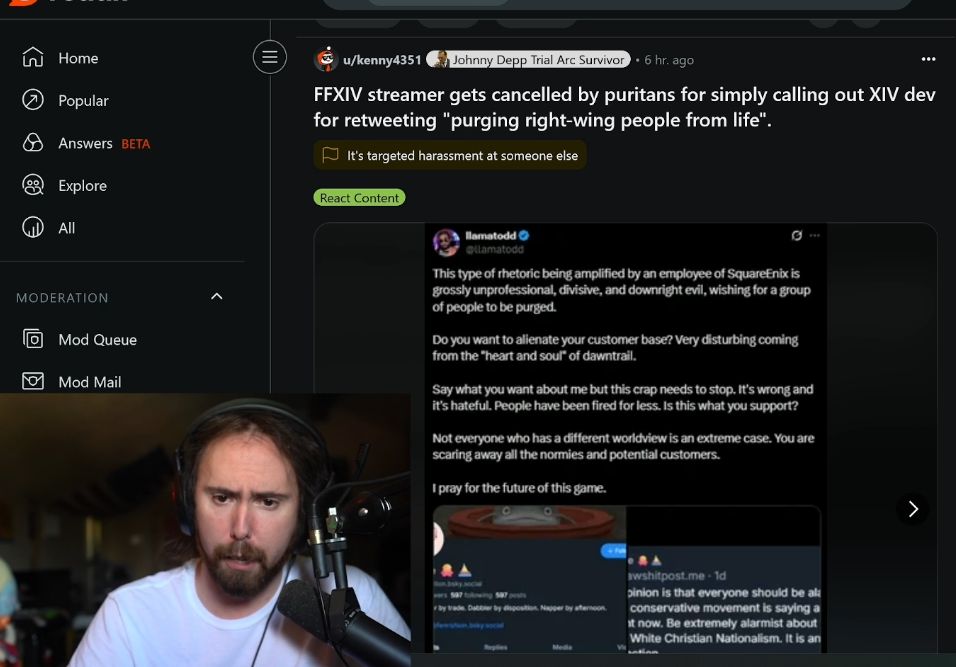Collapse the Moderation section chevron
This screenshot has height=667, width=956.
[x=216, y=297]
